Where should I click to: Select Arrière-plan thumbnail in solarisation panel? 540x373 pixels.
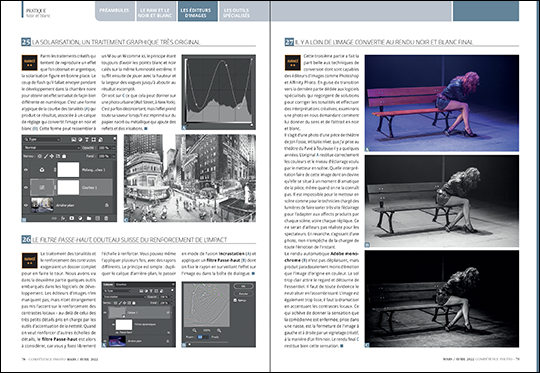pyautogui.click(x=42, y=205)
